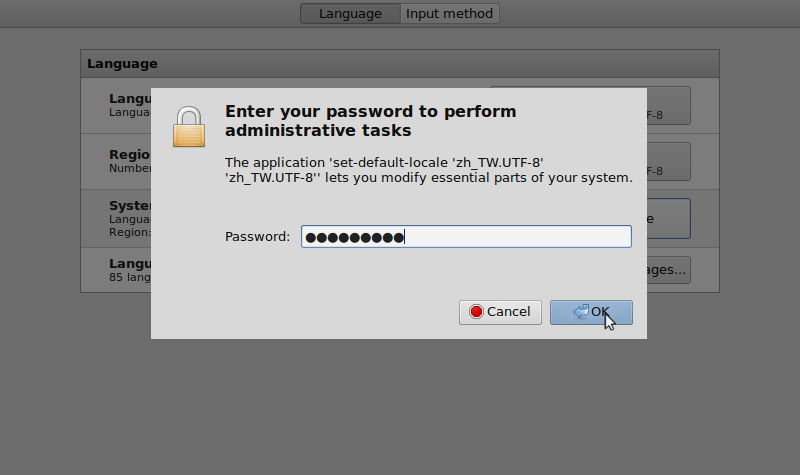Click the Language section header

122,64
